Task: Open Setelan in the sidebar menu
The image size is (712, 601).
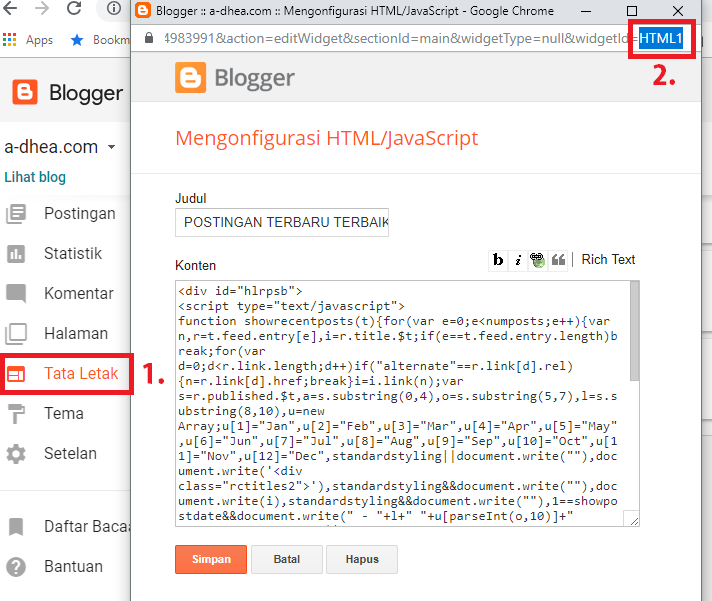Action: (x=70, y=453)
